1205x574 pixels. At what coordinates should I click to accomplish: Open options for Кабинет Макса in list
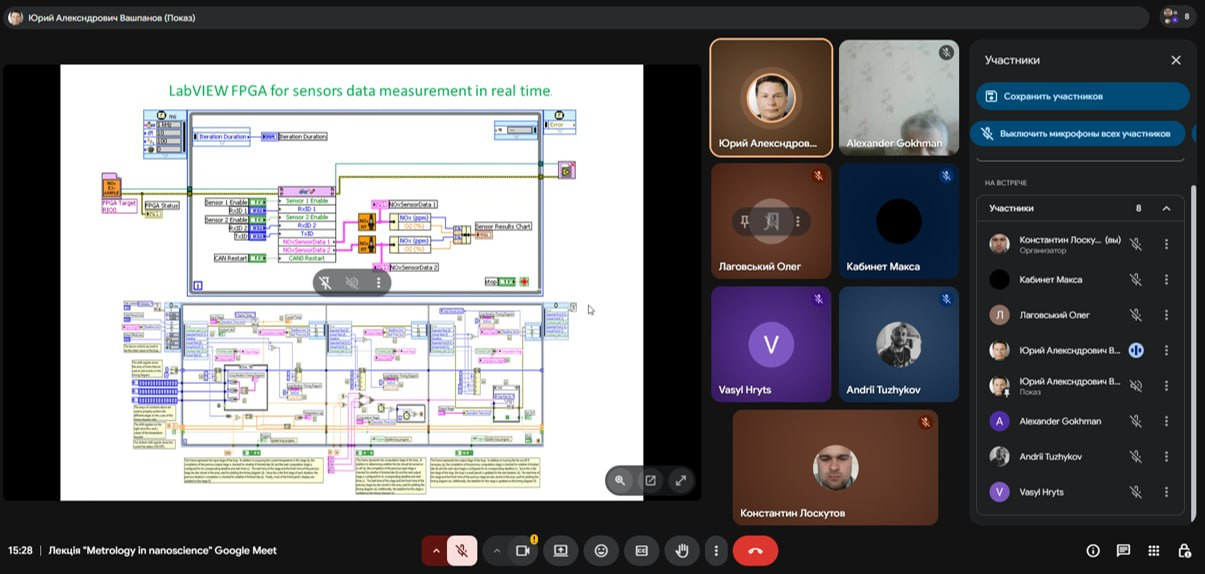click(x=1166, y=279)
